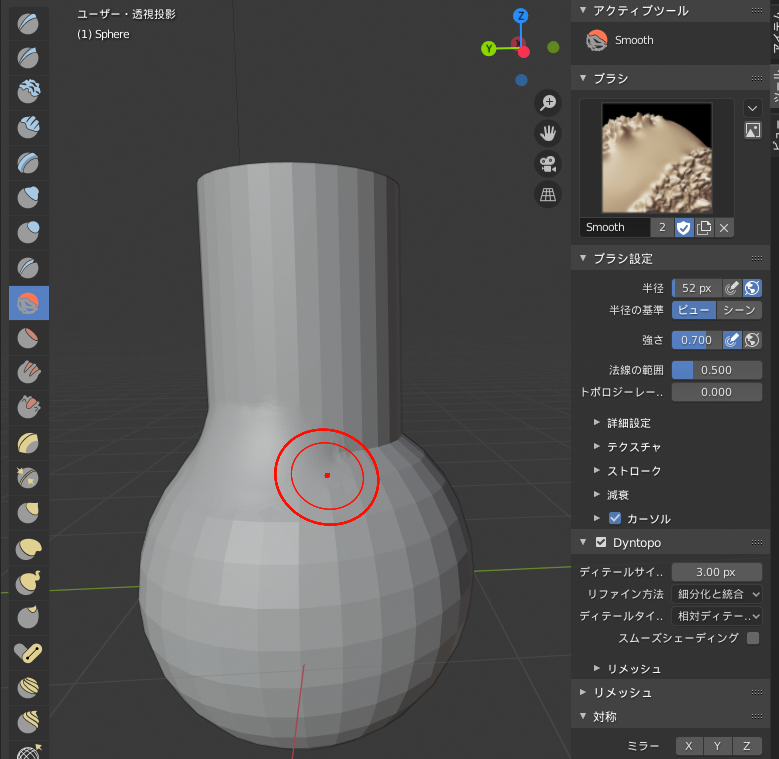Select the Layer brush tool
This screenshot has height=759, width=779.
pyautogui.click(x=28, y=163)
